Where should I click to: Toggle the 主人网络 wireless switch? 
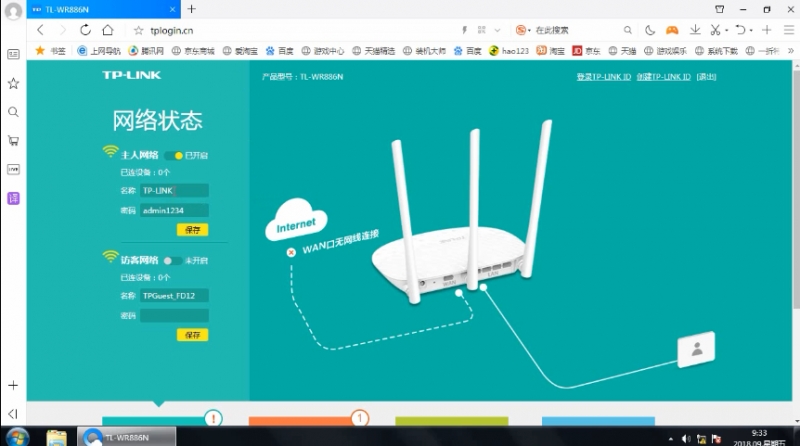pos(173,155)
